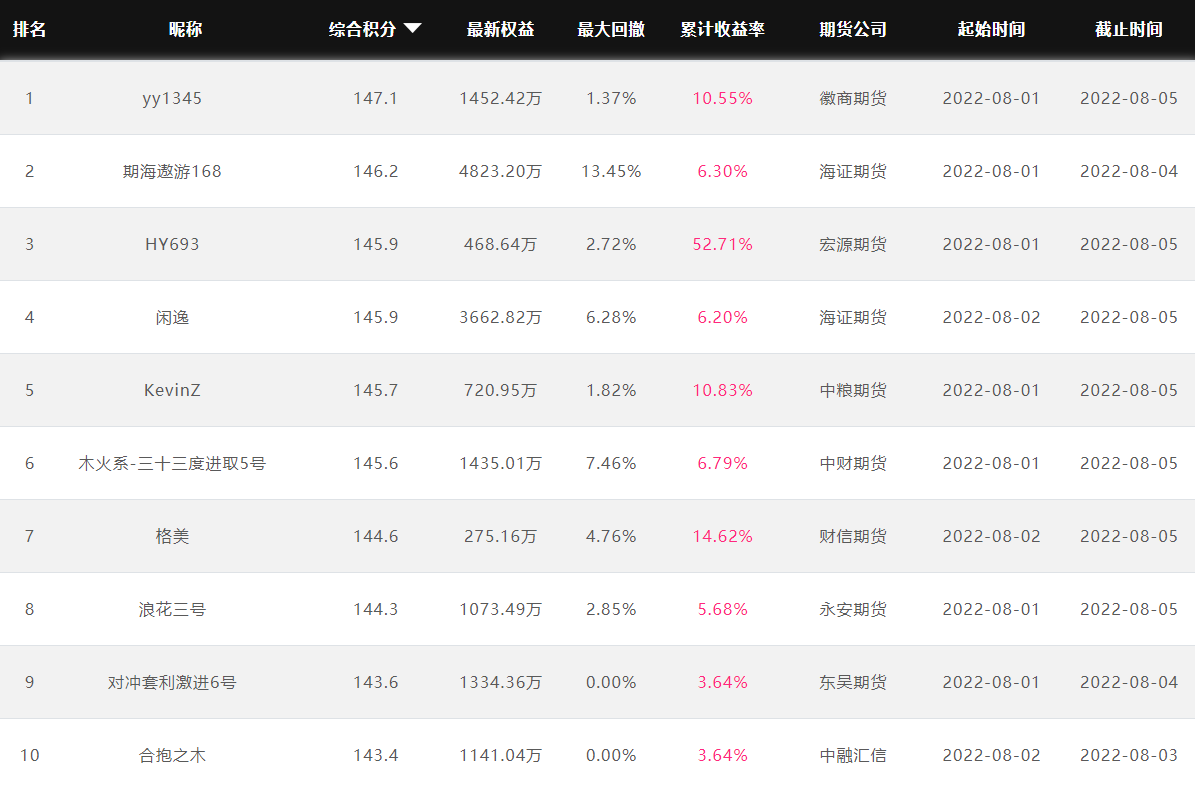Click equity 468.64万
Screen dimensions: 1195x787
[x=501, y=244]
